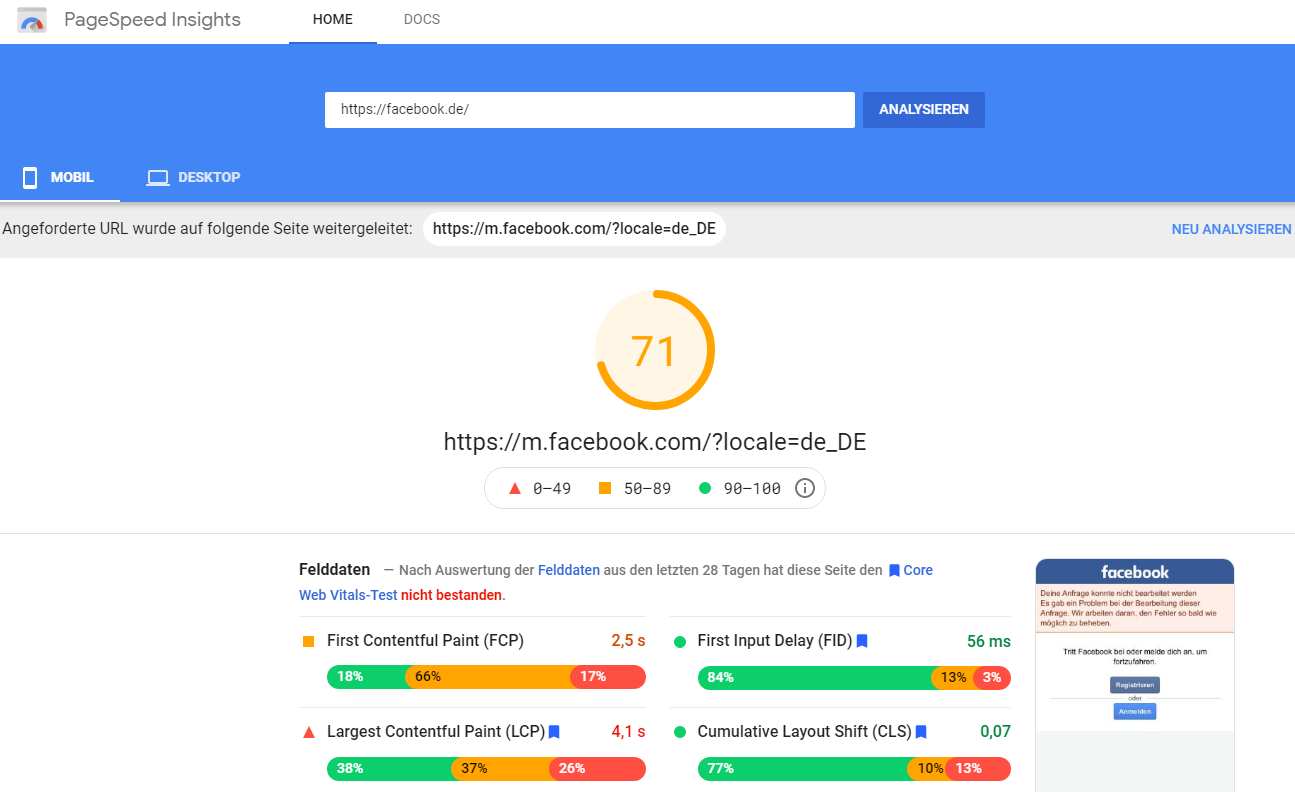Click the Facebook page screenshot thumbnail
This screenshot has width=1295, height=792.
[1135, 675]
